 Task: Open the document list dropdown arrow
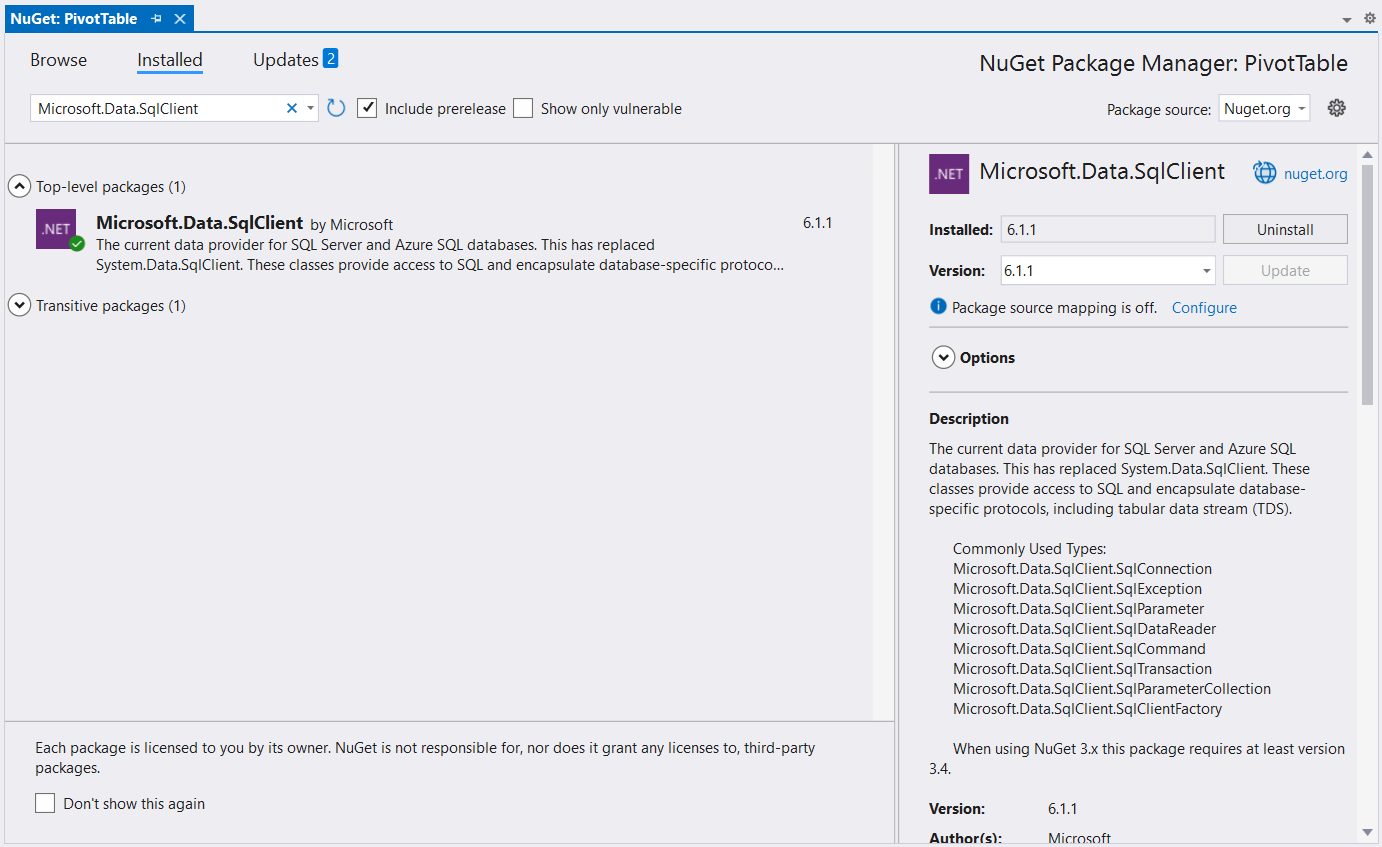(1346, 20)
